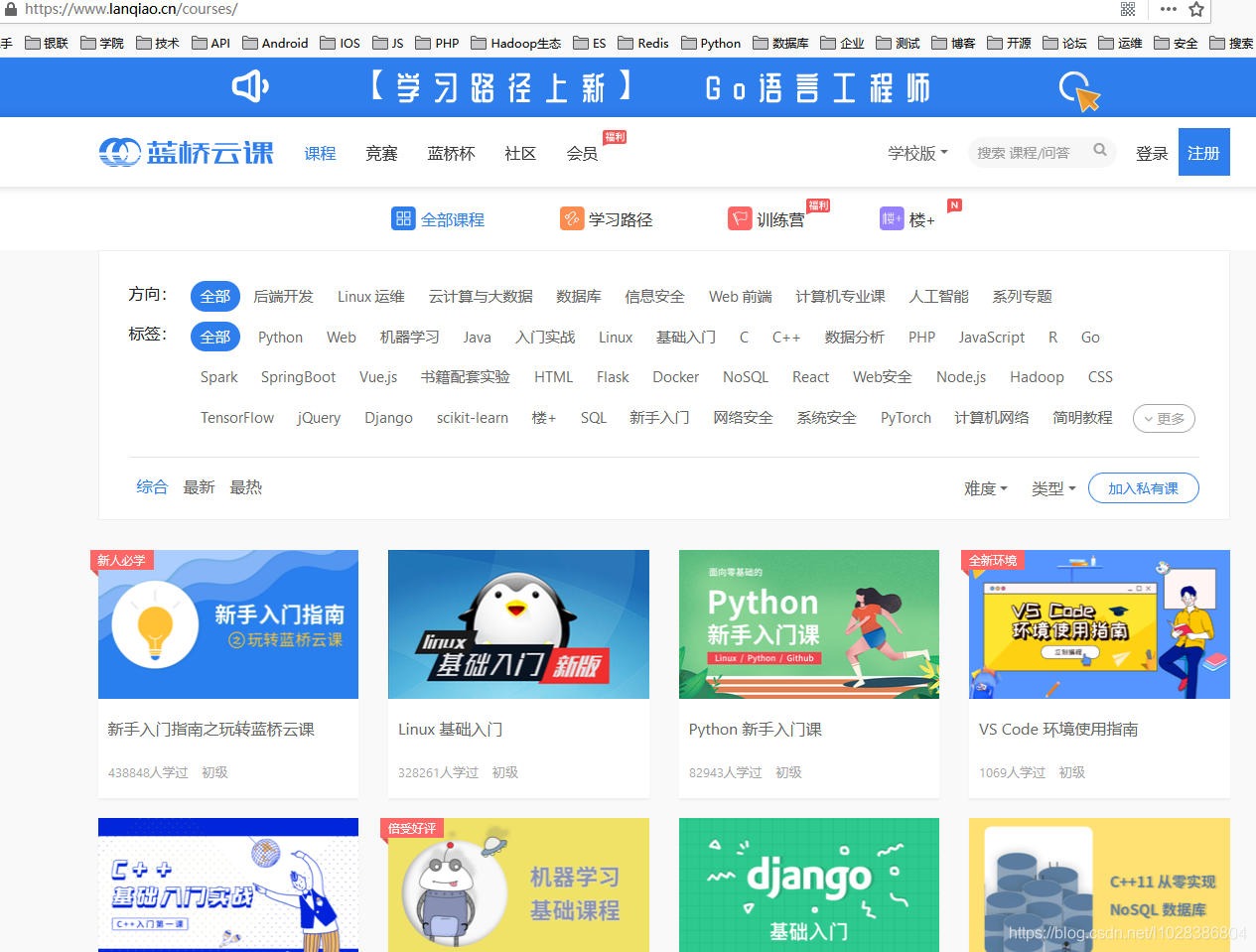Open the Android bookmark folder
The width and height of the screenshot is (1256, 952).
coord(276,43)
